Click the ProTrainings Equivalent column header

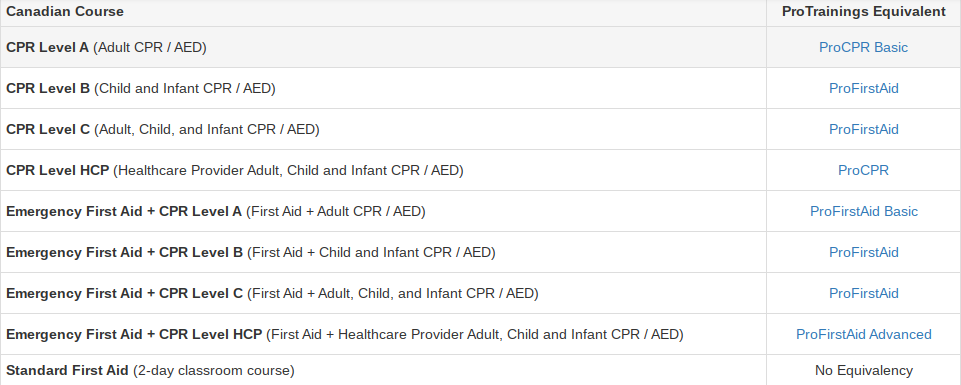click(864, 12)
